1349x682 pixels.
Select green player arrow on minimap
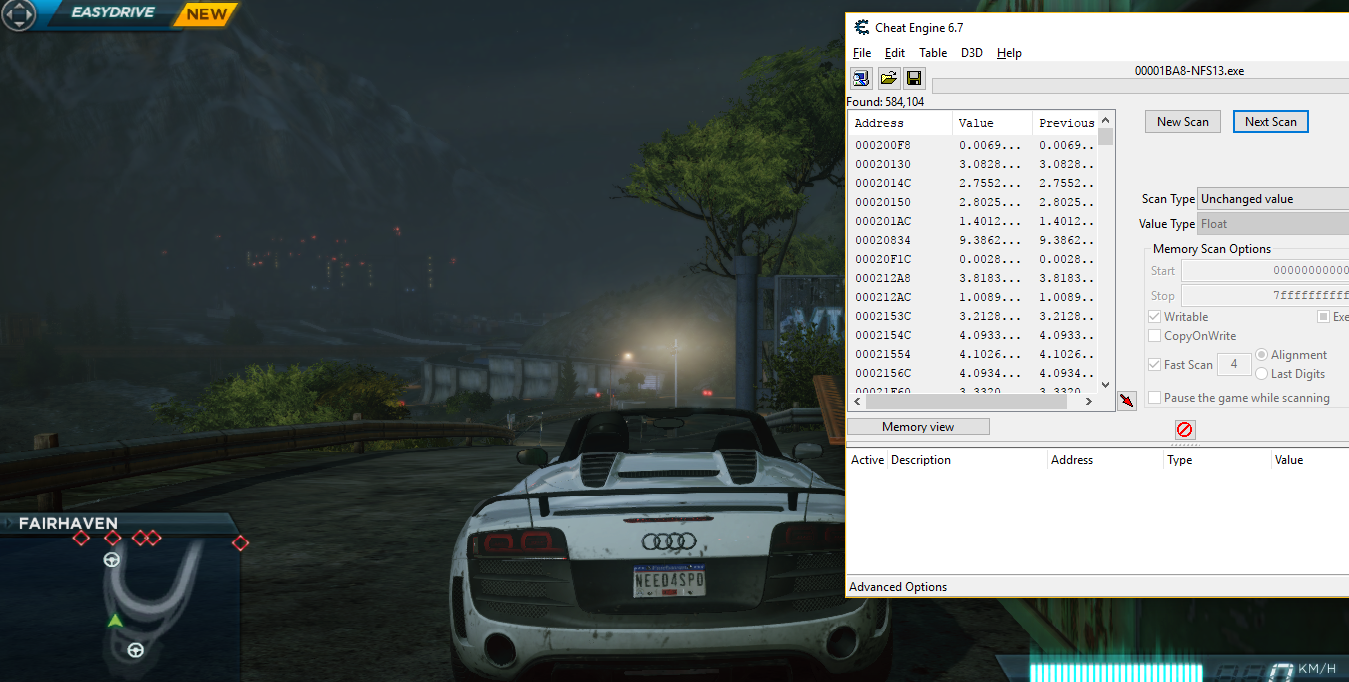115,621
